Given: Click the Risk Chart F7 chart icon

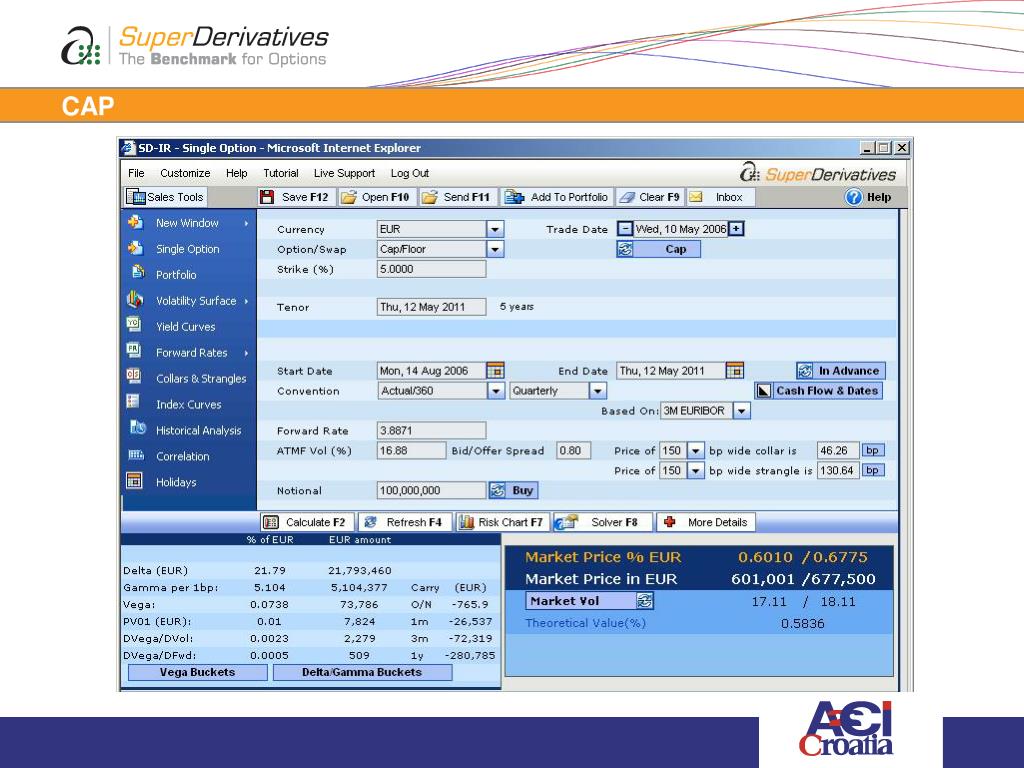Looking at the screenshot, I should click(466, 522).
